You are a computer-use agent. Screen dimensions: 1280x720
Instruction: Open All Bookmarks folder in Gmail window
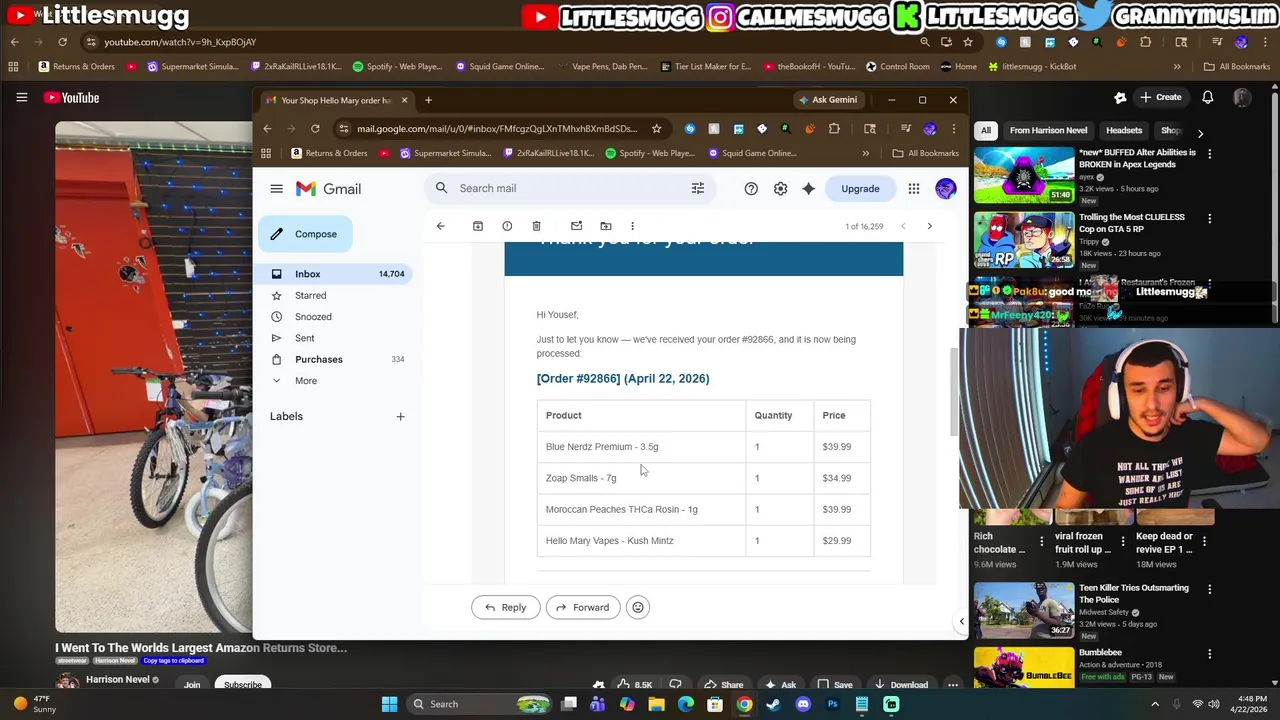pyautogui.click(x=925, y=153)
